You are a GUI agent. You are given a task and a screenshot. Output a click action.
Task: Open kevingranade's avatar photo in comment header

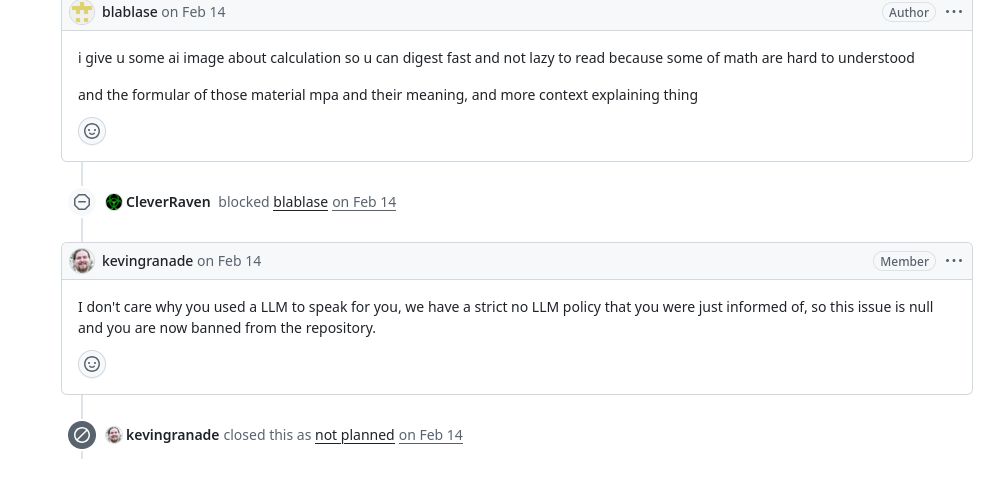82,261
